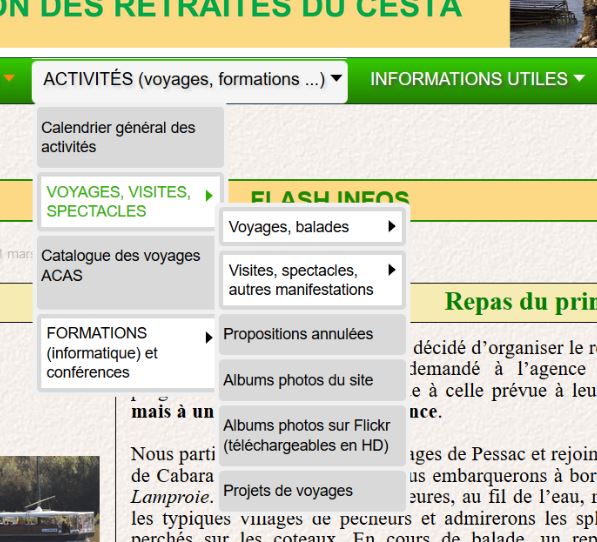Open the INFORMATIONS UTILES menu
The image size is (597, 542).
tap(477, 80)
